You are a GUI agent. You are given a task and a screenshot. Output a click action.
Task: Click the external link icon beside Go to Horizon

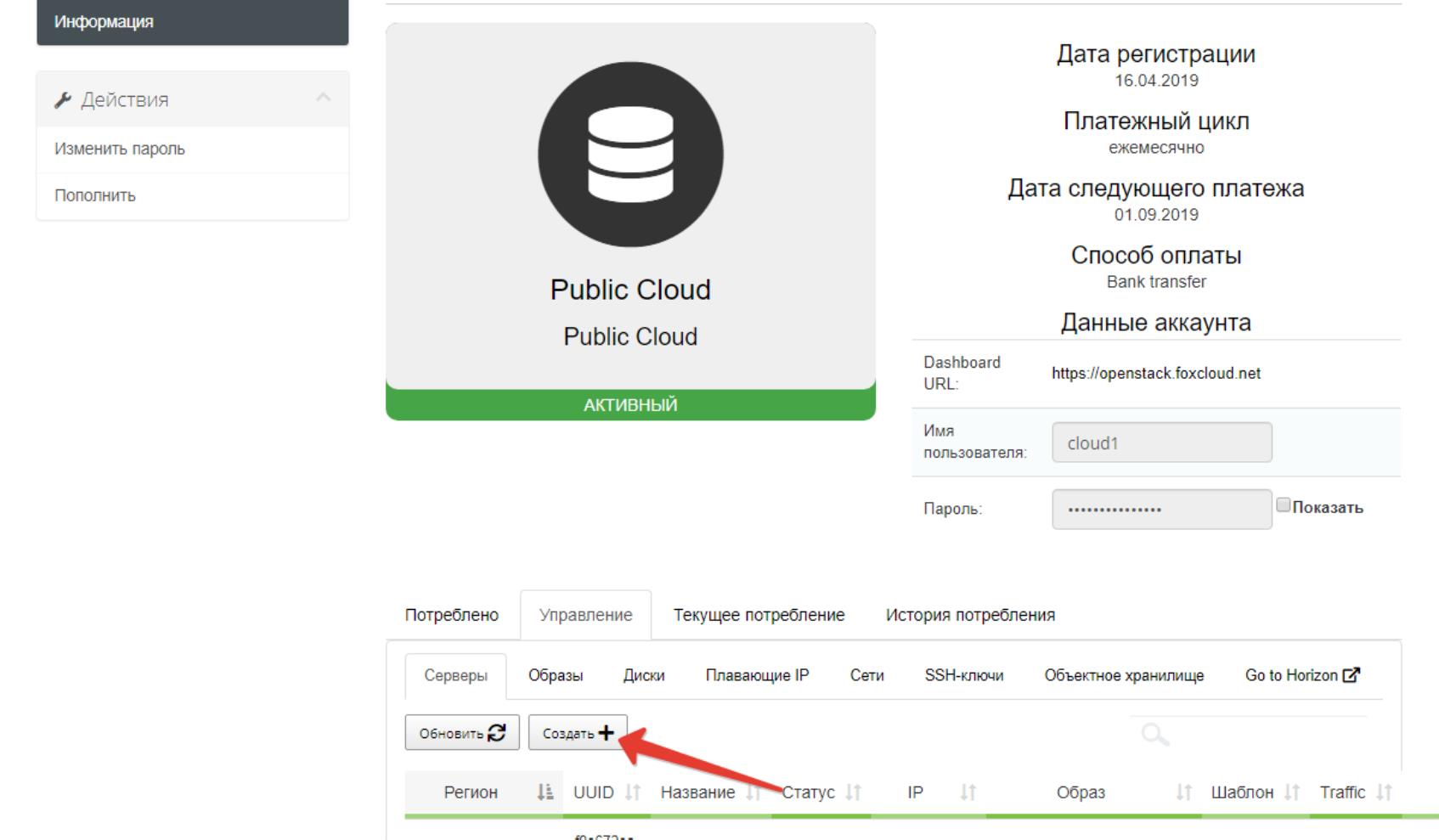[x=1351, y=674]
